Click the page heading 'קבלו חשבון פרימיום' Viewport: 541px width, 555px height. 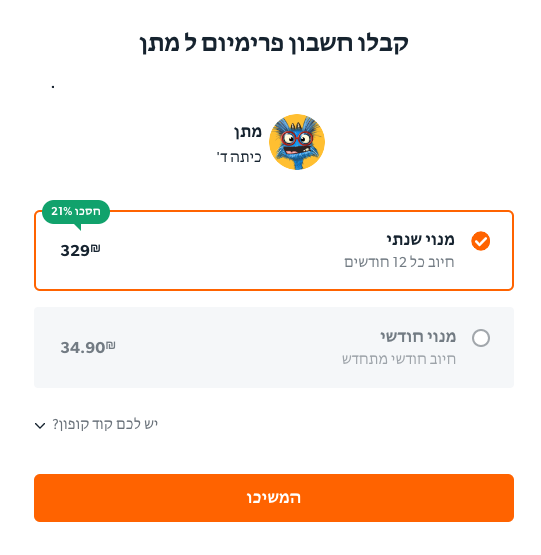[305, 43]
